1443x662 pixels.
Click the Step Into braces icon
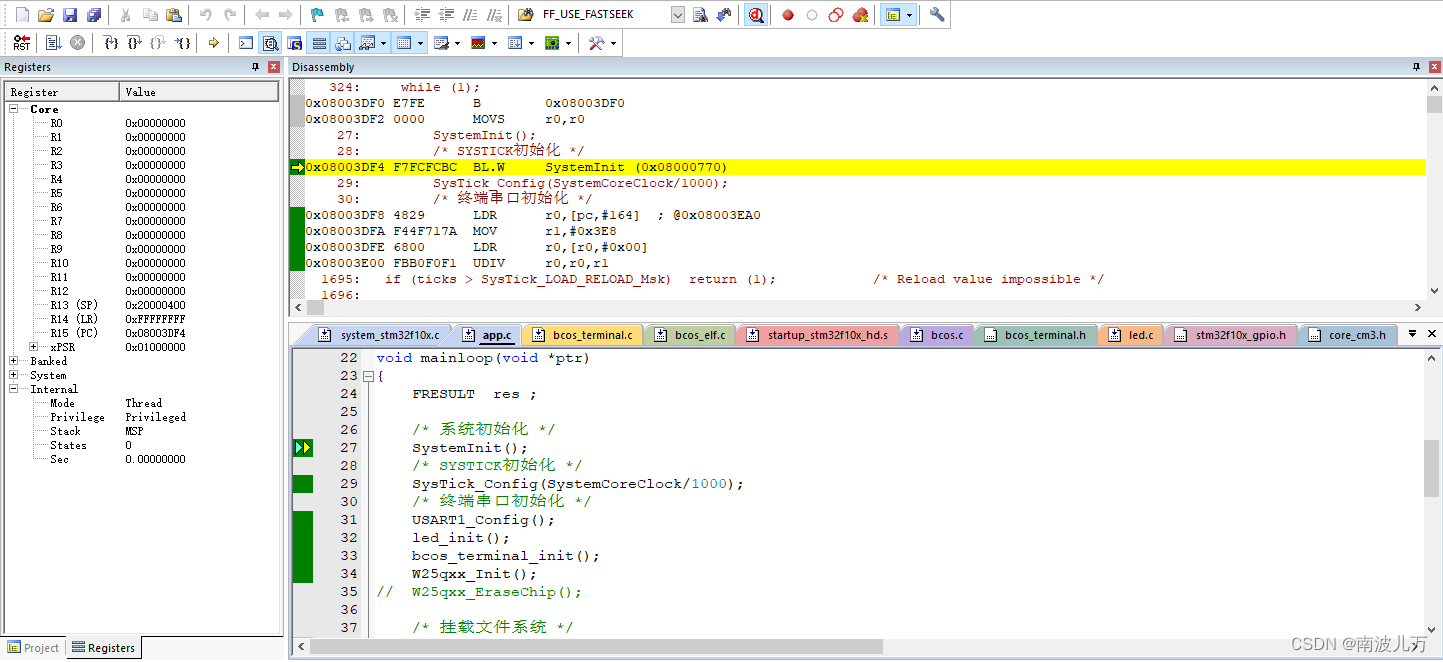coord(111,43)
